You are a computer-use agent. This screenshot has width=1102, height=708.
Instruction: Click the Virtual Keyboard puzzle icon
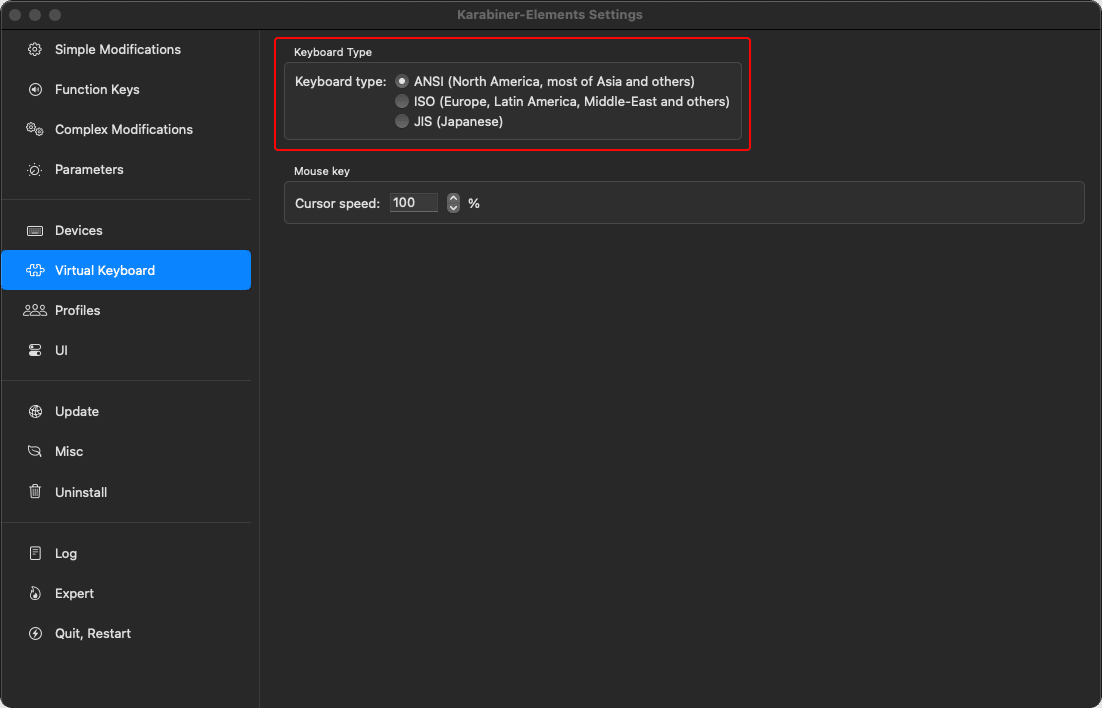34,270
